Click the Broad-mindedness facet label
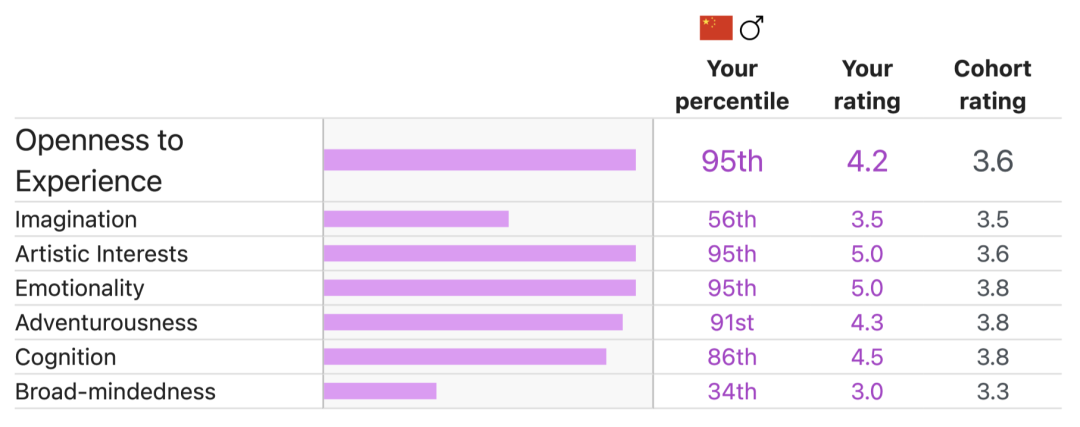Image resolution: width=1080 pixels, height=427 pixels. (x=115, y=391)
